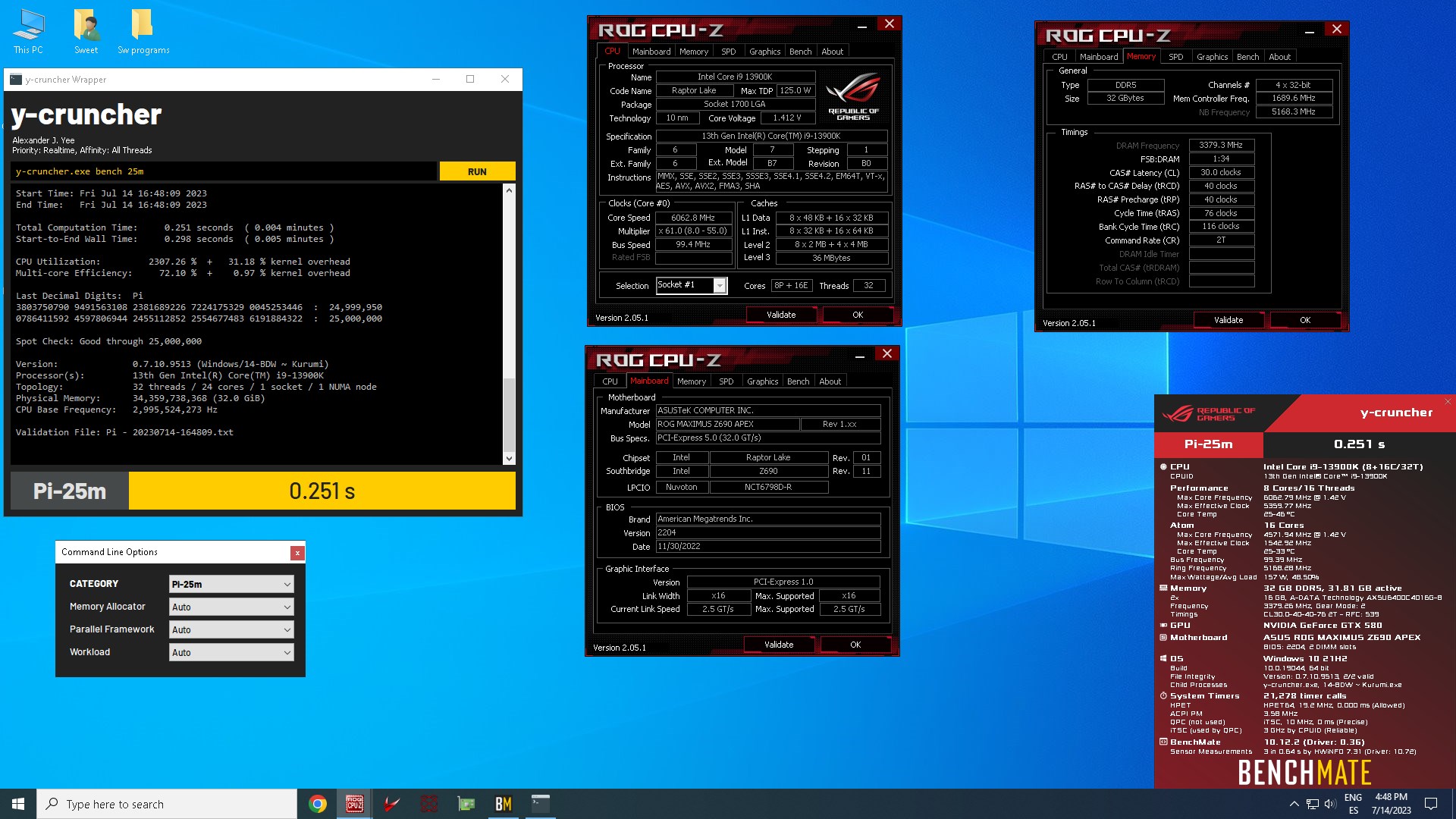
Task: Minimize the CPU-Z Mainboard window
Action: (x=860, y=356)
